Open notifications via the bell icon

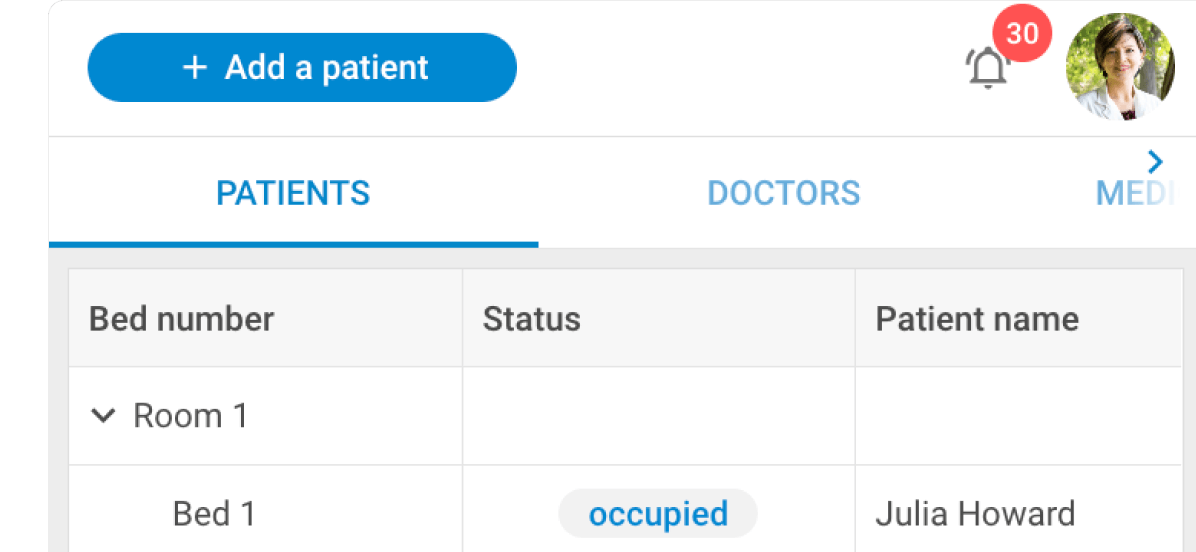coord(988,69)
